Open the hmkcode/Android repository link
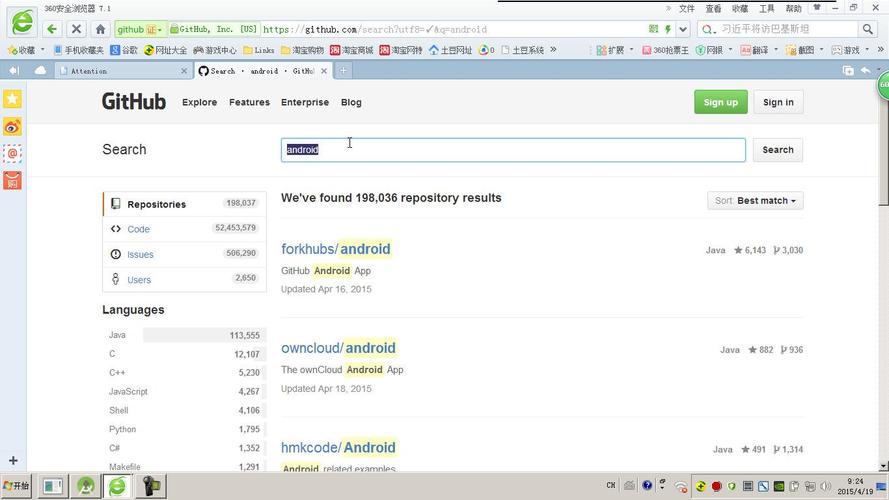889x500 pixels. (x=338, y=447)
